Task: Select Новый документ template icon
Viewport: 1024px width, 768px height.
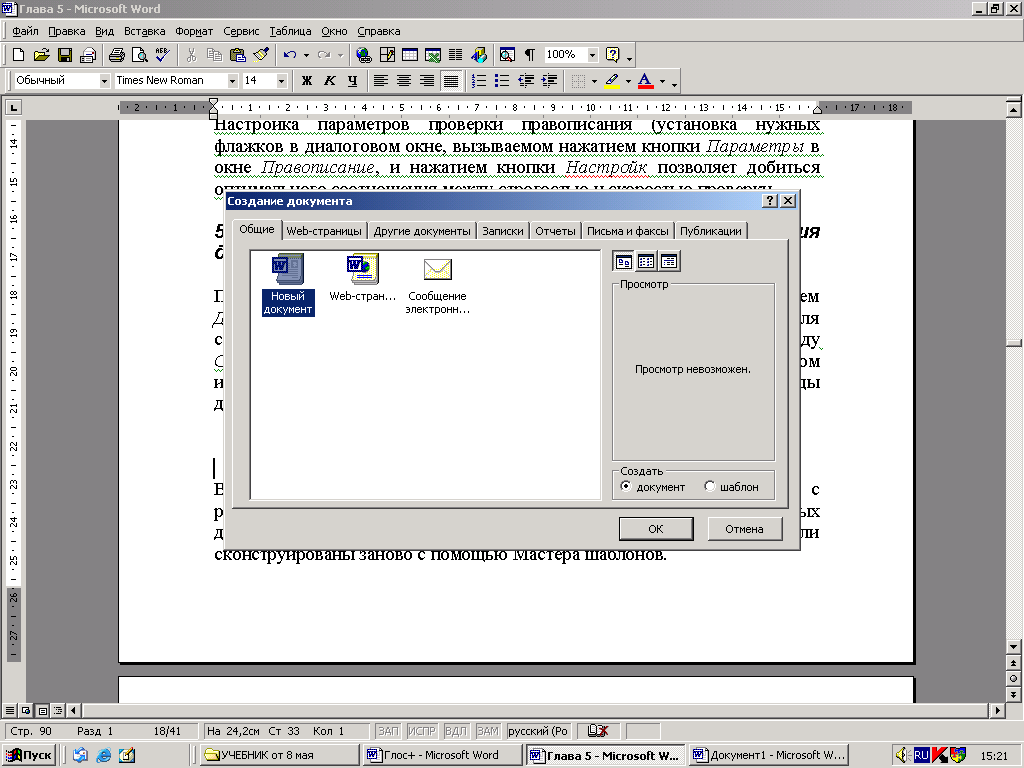Action: pos(288,286)
